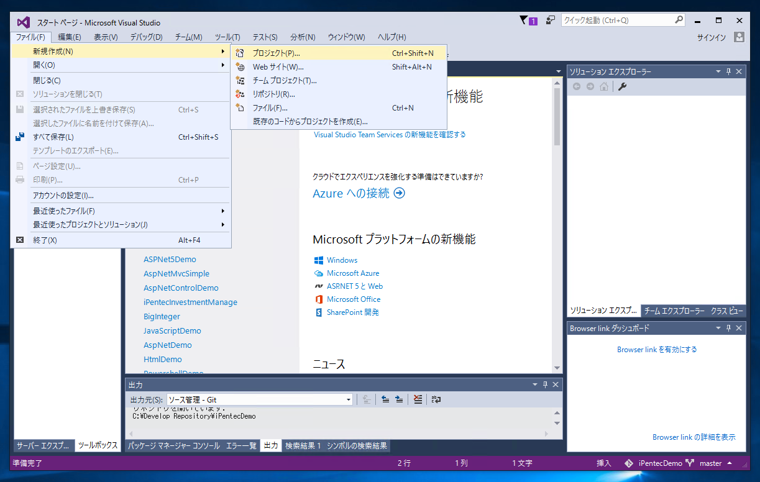Click Browser link を有効にする link
The width and height of the screenshot is (760, 482).
point(657,349)
